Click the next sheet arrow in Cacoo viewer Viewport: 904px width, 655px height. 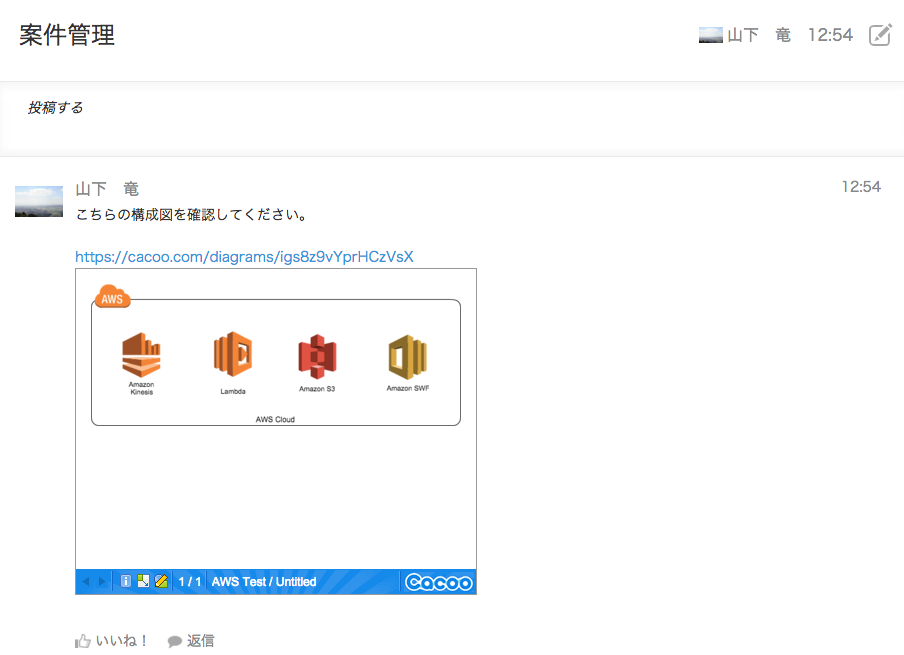102,581
